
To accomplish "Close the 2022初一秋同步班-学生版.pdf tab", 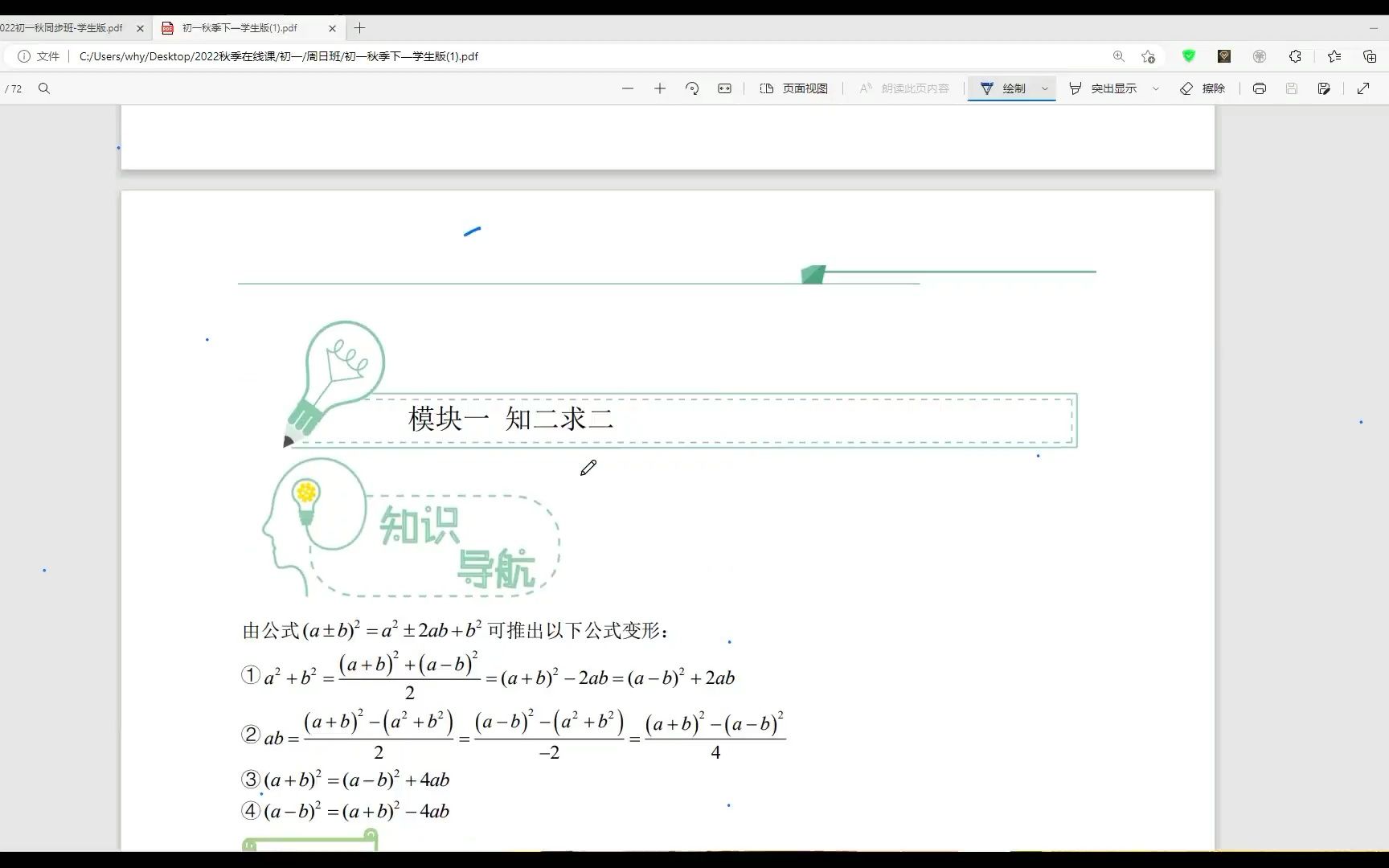I will [140, 28].
